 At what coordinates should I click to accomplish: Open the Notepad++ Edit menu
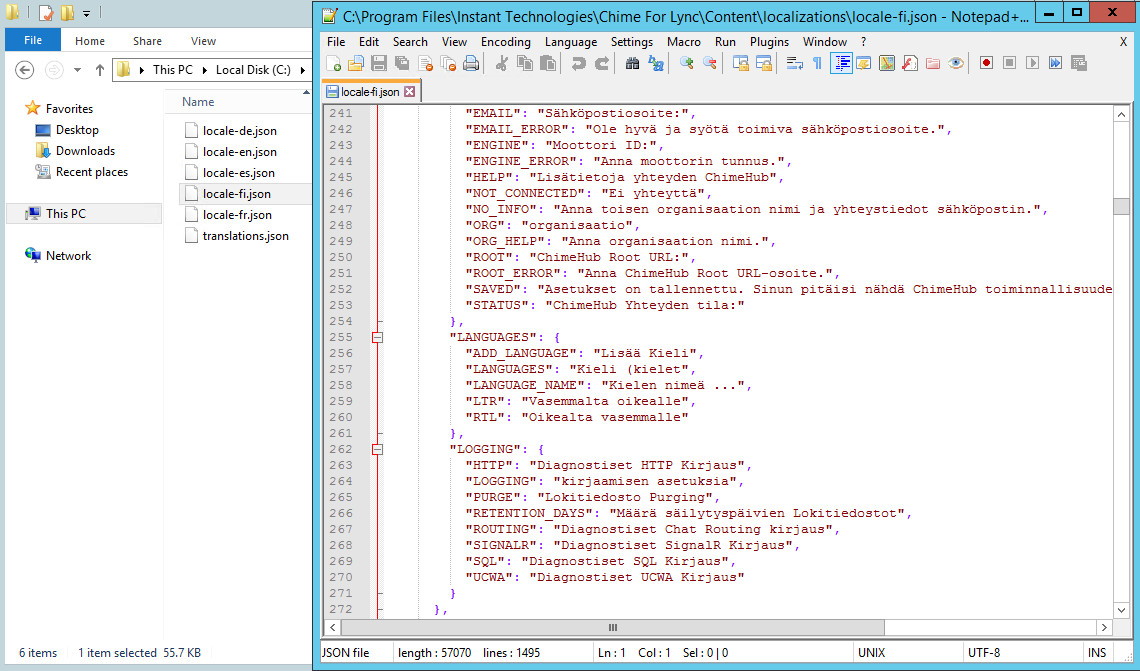pyautogui.click(x=369, y=42)
